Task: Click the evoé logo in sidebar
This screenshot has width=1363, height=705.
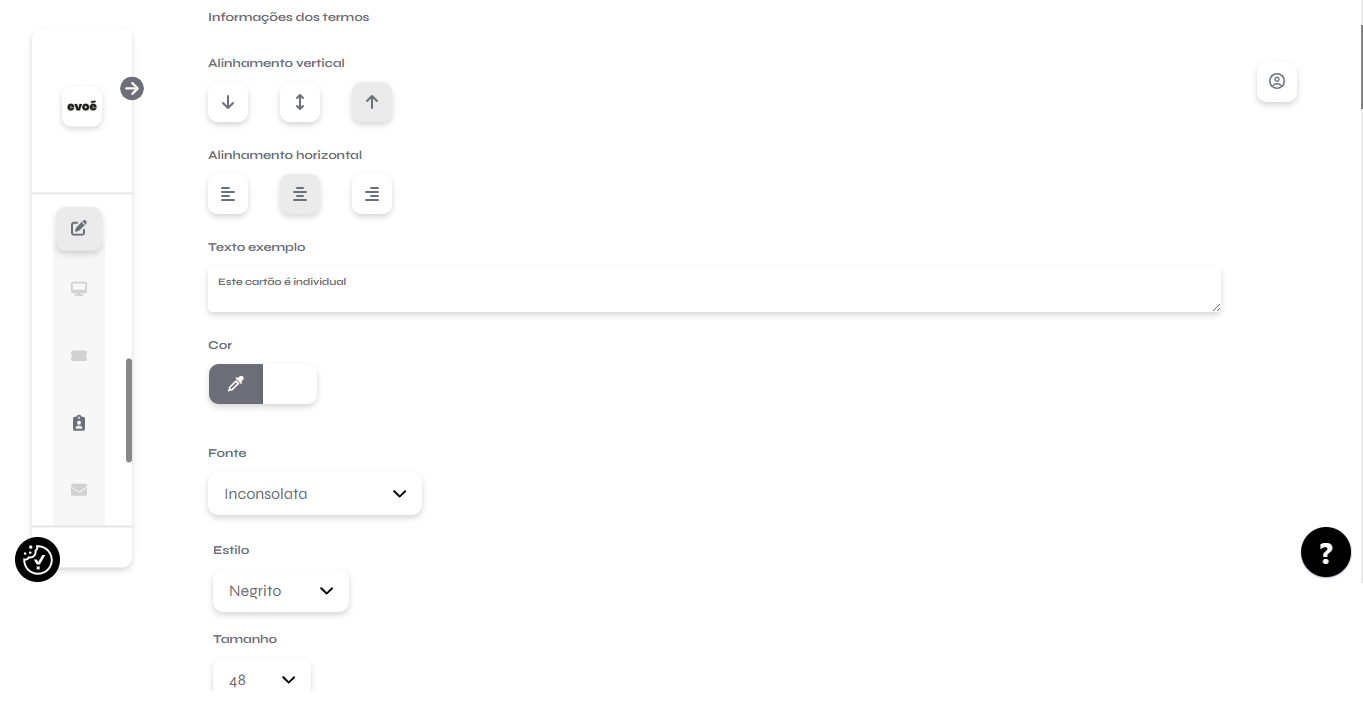Action: pos(82,107)
